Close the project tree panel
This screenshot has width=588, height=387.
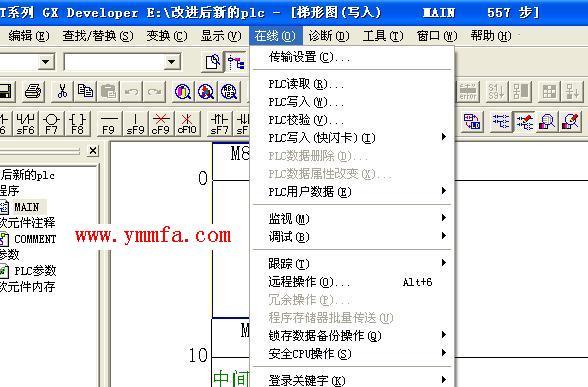pyautogui.click(x=93, y=151)
